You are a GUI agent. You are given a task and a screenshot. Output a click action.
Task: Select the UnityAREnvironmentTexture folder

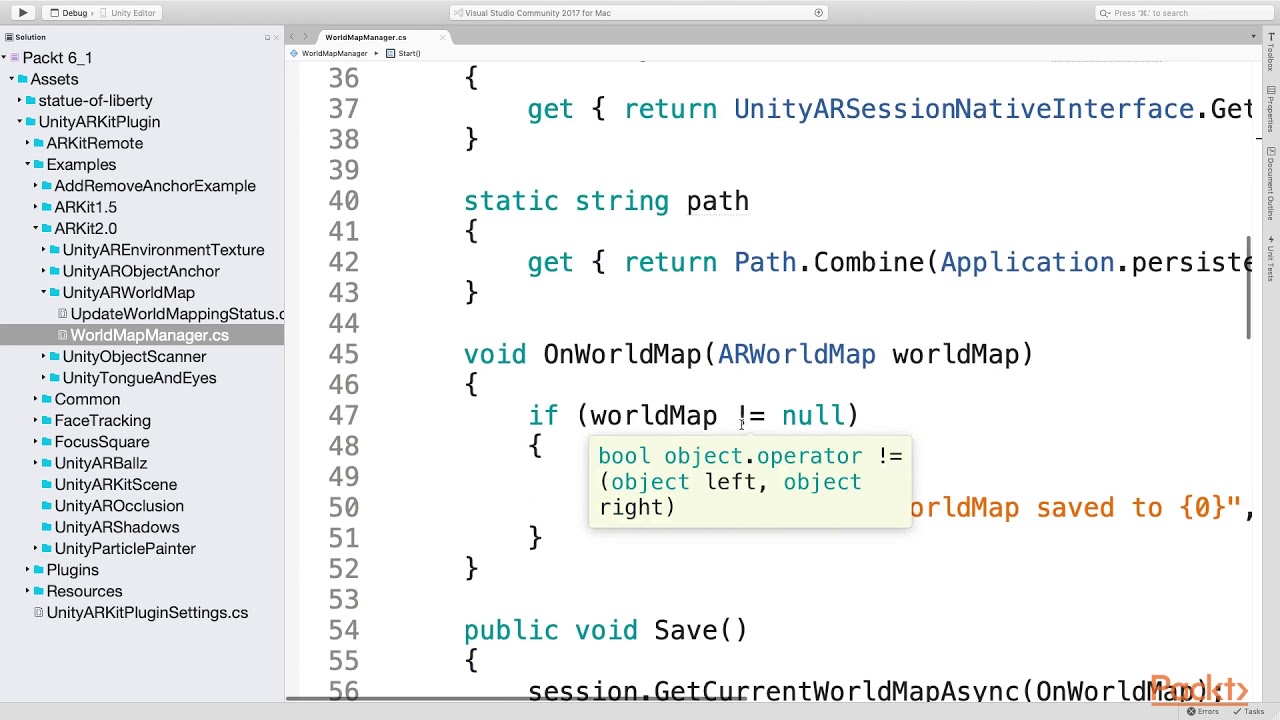(163, 250)
